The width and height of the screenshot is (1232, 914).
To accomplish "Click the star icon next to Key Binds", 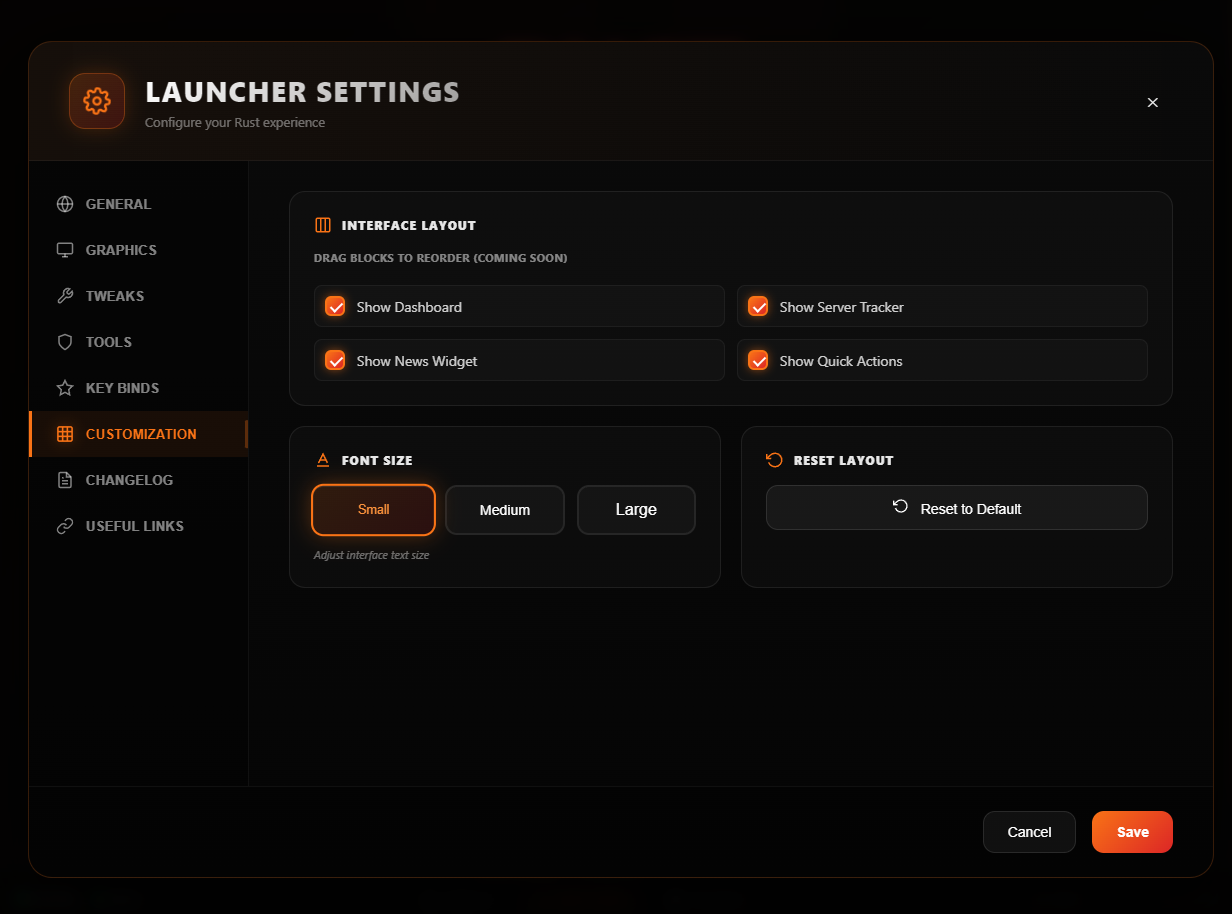I will 64,387.
